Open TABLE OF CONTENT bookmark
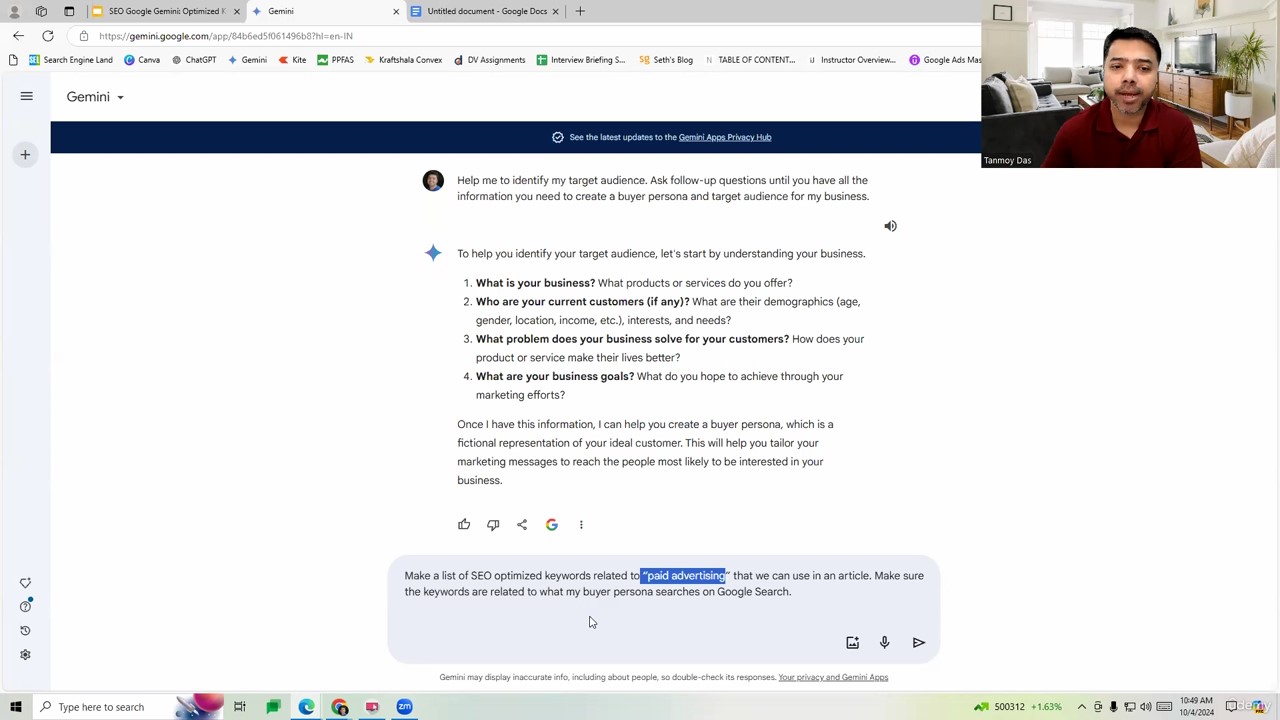 pyautogui.click(x=750, y=60)
